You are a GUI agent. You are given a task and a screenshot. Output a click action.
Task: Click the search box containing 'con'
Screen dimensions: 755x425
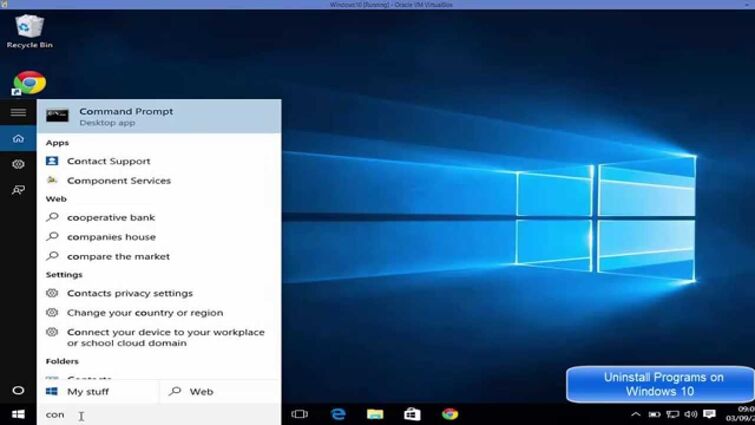pyautogui.click(x=159, y=414)
